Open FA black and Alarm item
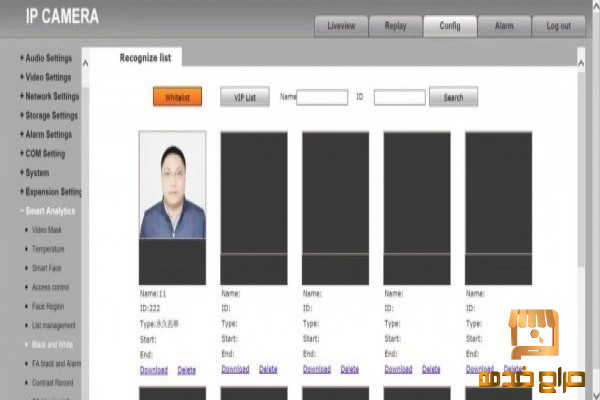The image size is (600, 400). (56, 364)
